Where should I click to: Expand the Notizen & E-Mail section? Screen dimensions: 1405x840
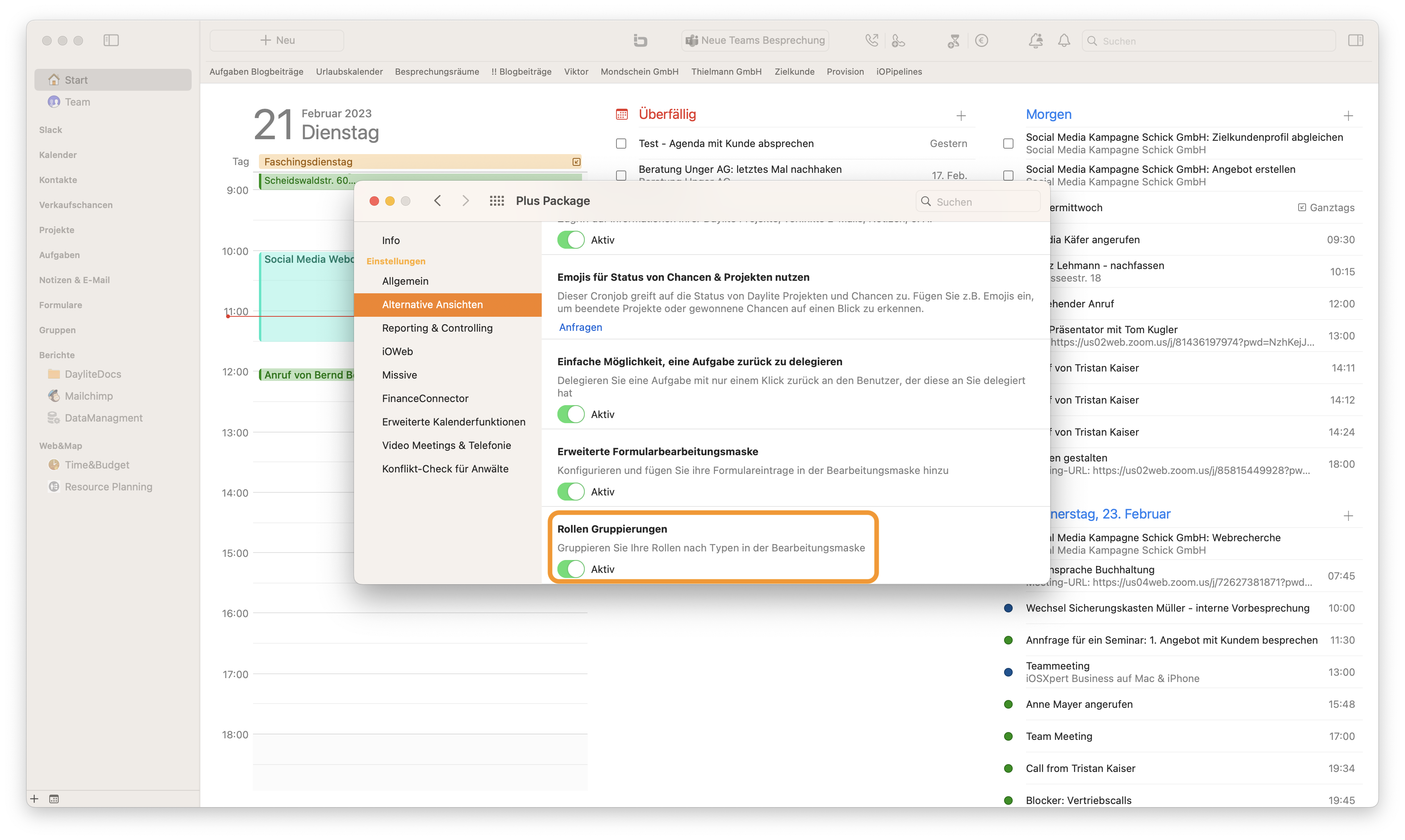coord(74,280)
